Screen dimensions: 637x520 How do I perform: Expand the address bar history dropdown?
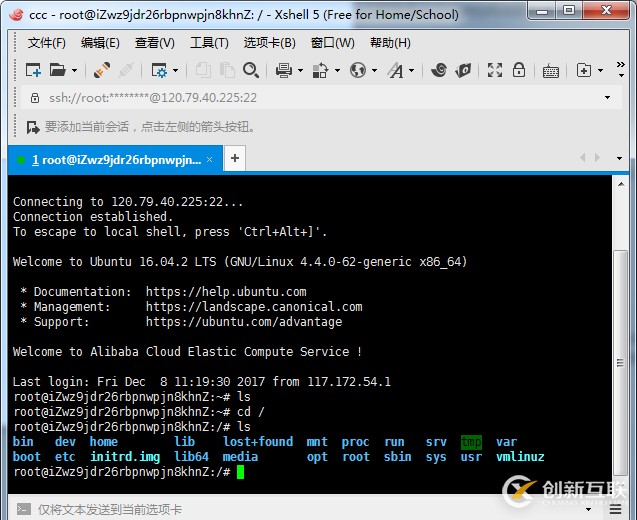pyautogui.click(x=608, y=98)
